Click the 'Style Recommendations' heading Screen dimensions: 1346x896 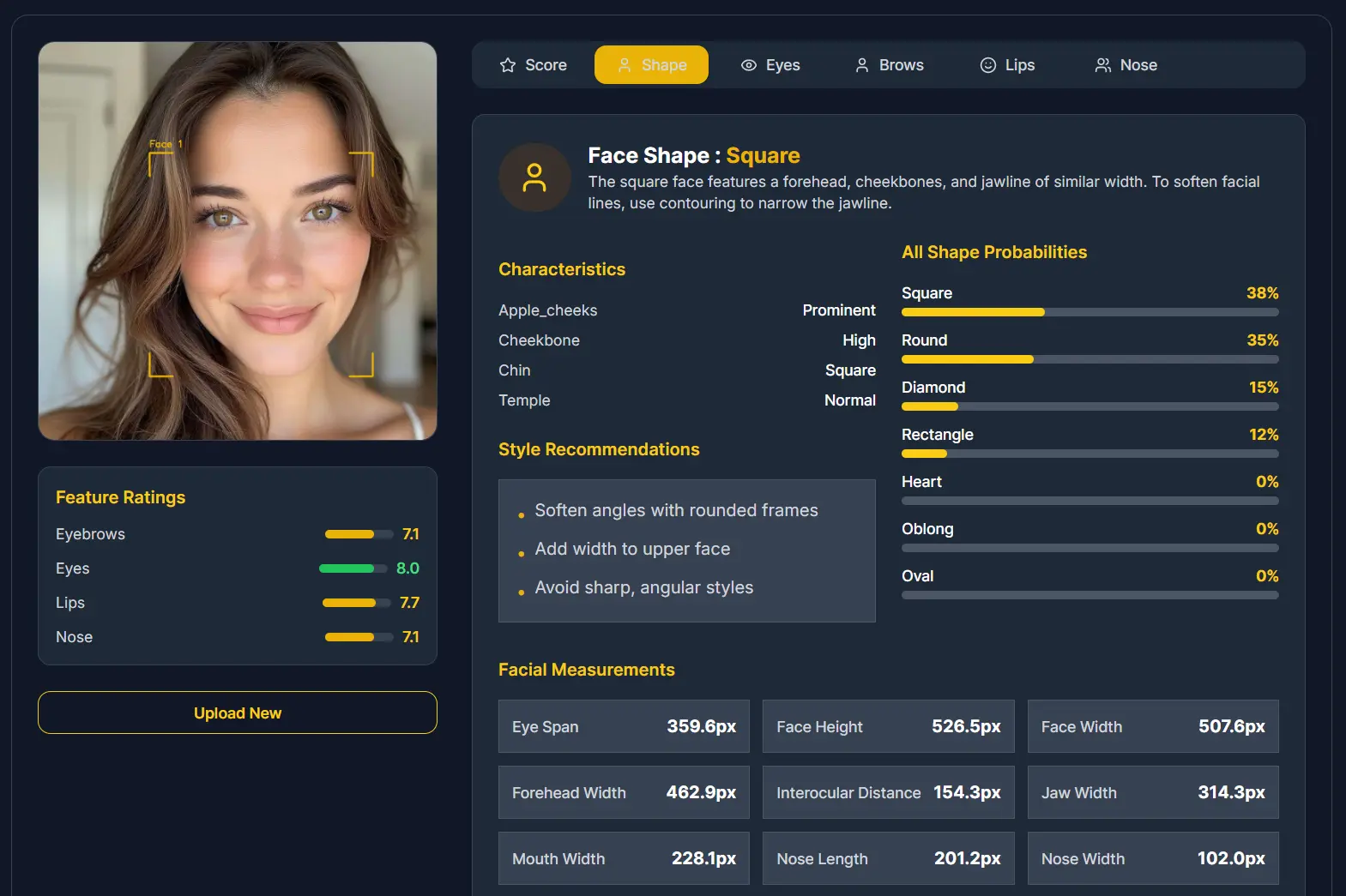pos(599,449)
